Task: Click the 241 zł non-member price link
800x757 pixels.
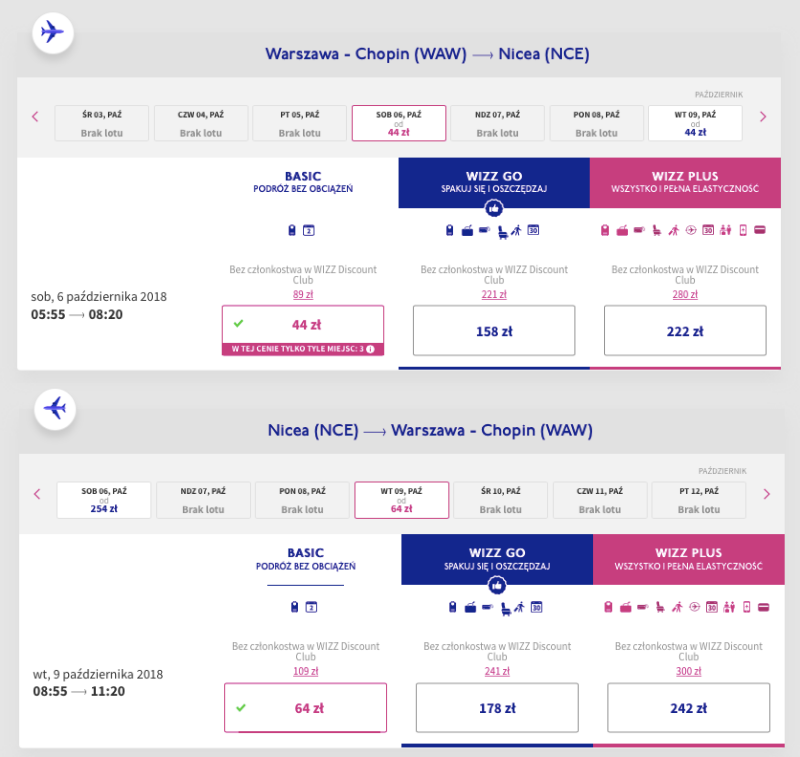Action: pos(497,671)
